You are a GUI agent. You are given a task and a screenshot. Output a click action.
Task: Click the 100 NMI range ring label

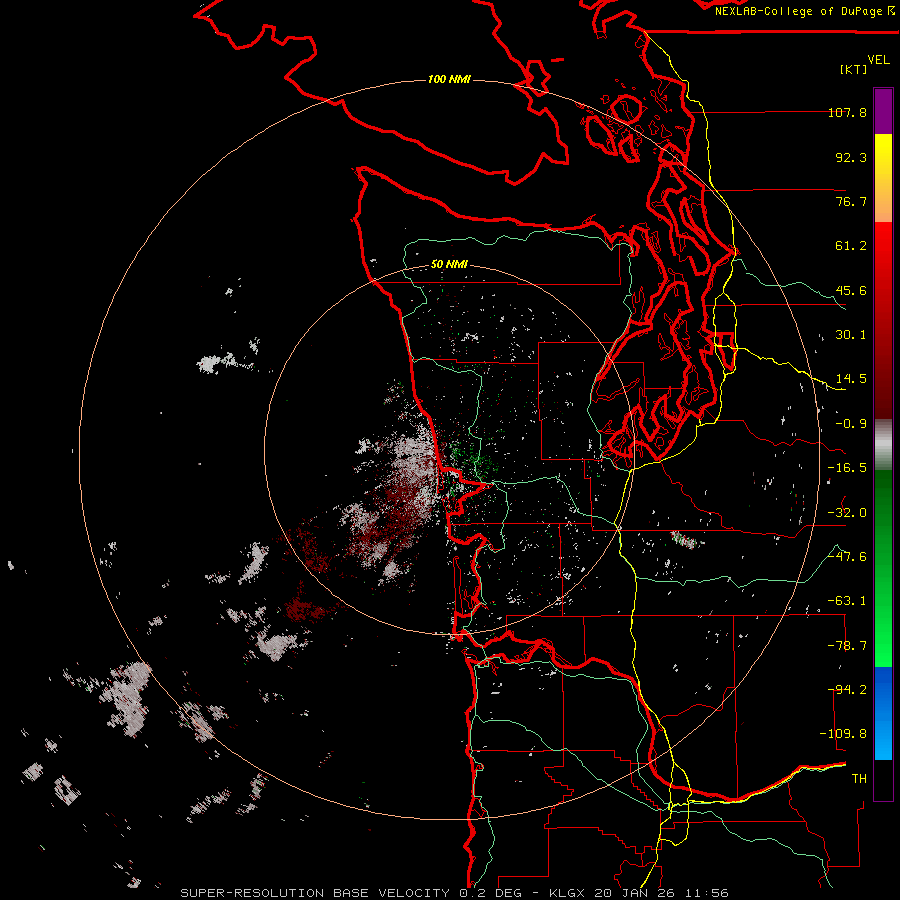[x=449, y=79]
